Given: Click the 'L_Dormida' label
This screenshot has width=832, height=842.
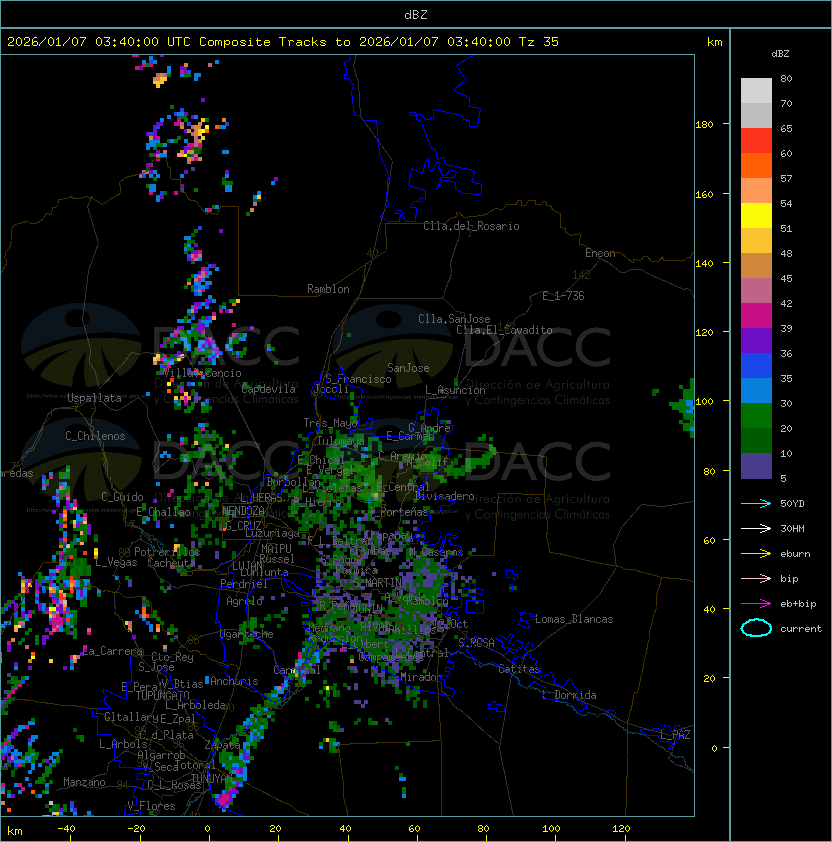Looking at the screenshot, I should tap(569, 695).
